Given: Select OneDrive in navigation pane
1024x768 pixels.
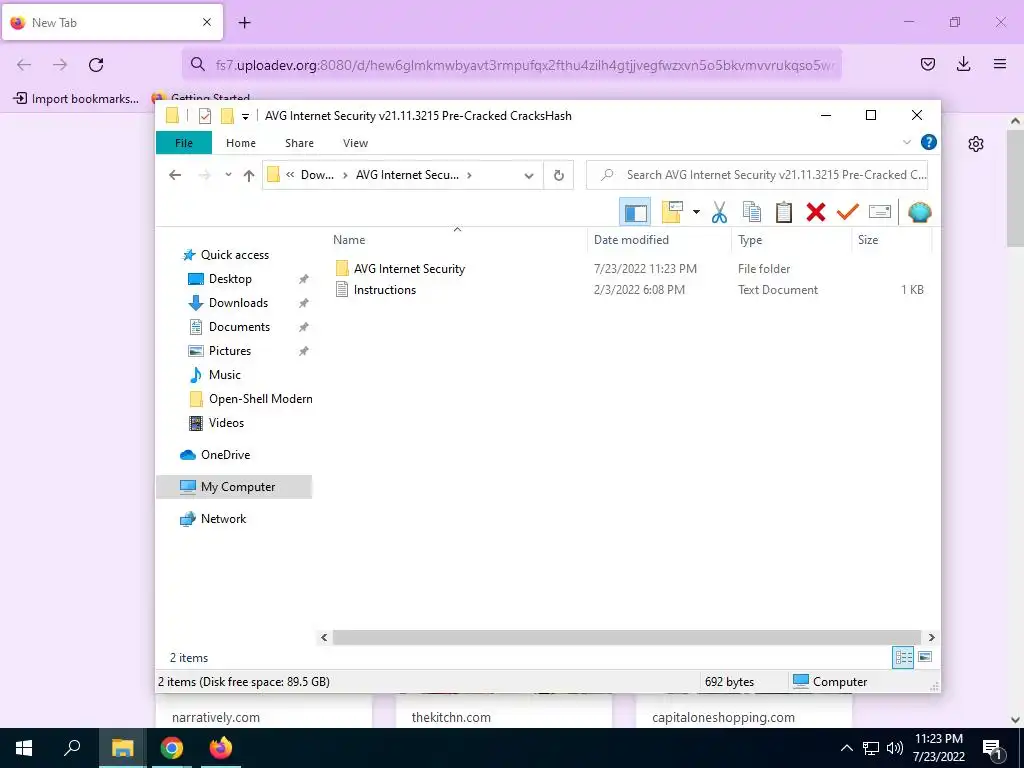Looking at the screenshot, I should click(225, 455).
